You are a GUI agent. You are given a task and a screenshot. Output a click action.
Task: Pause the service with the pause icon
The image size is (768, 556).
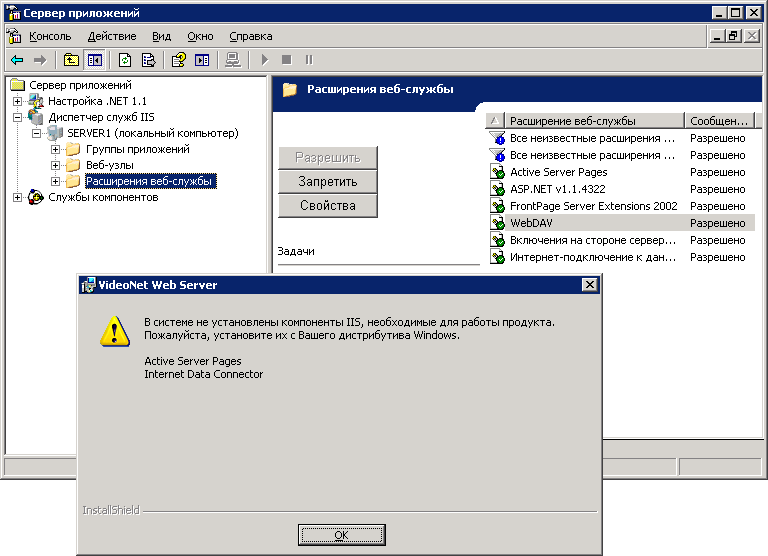pos(309,60)
